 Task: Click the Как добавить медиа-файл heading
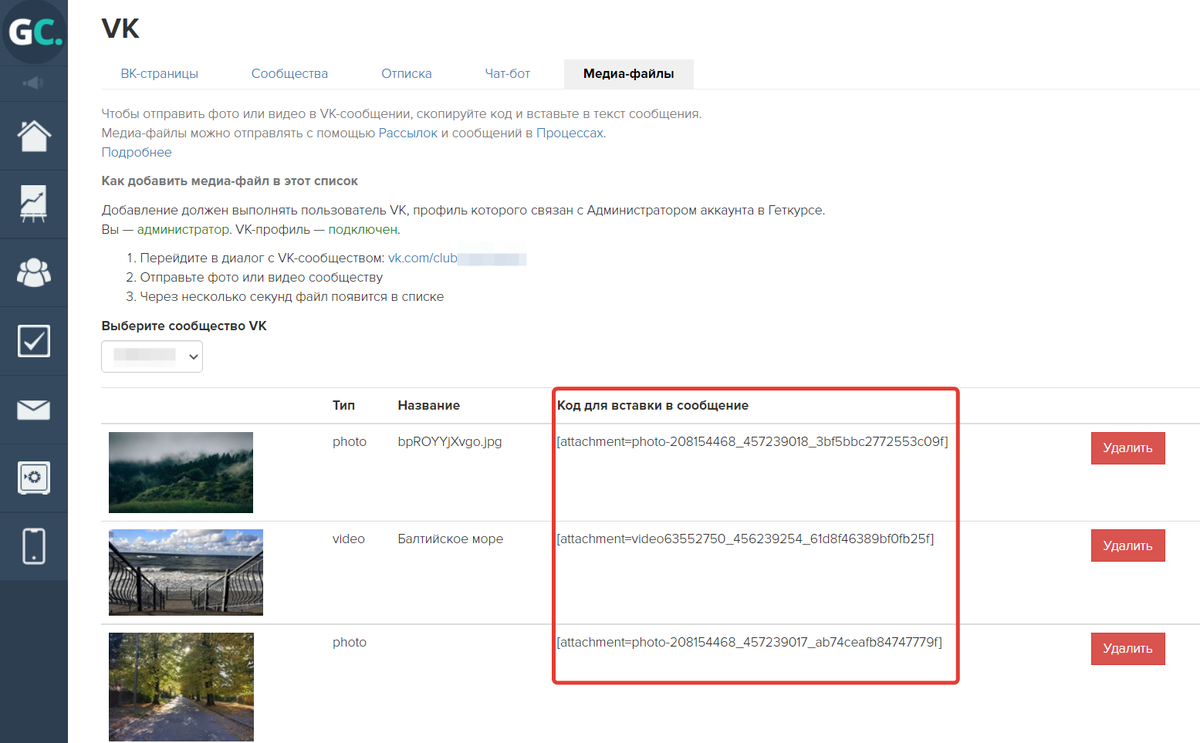click(230, 181)
